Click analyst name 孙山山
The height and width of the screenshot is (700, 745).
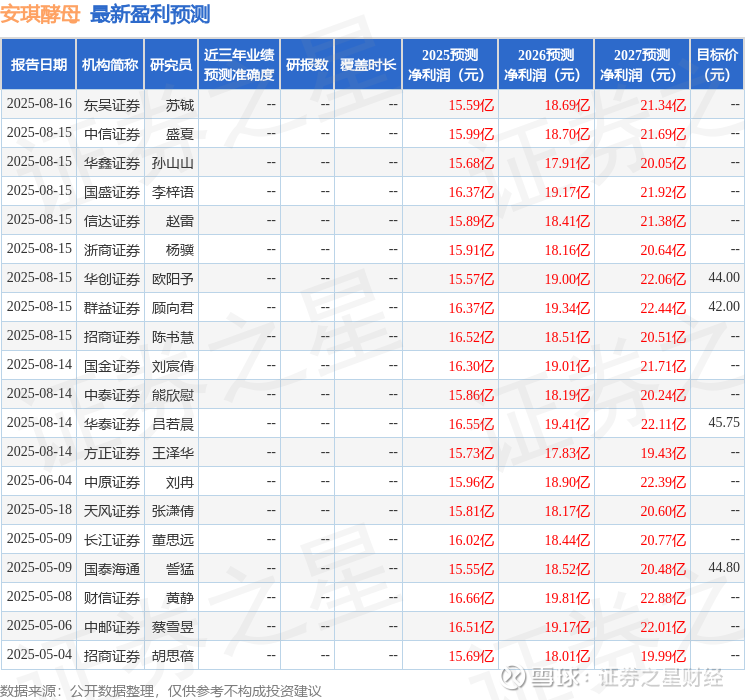tap(172, 163)
